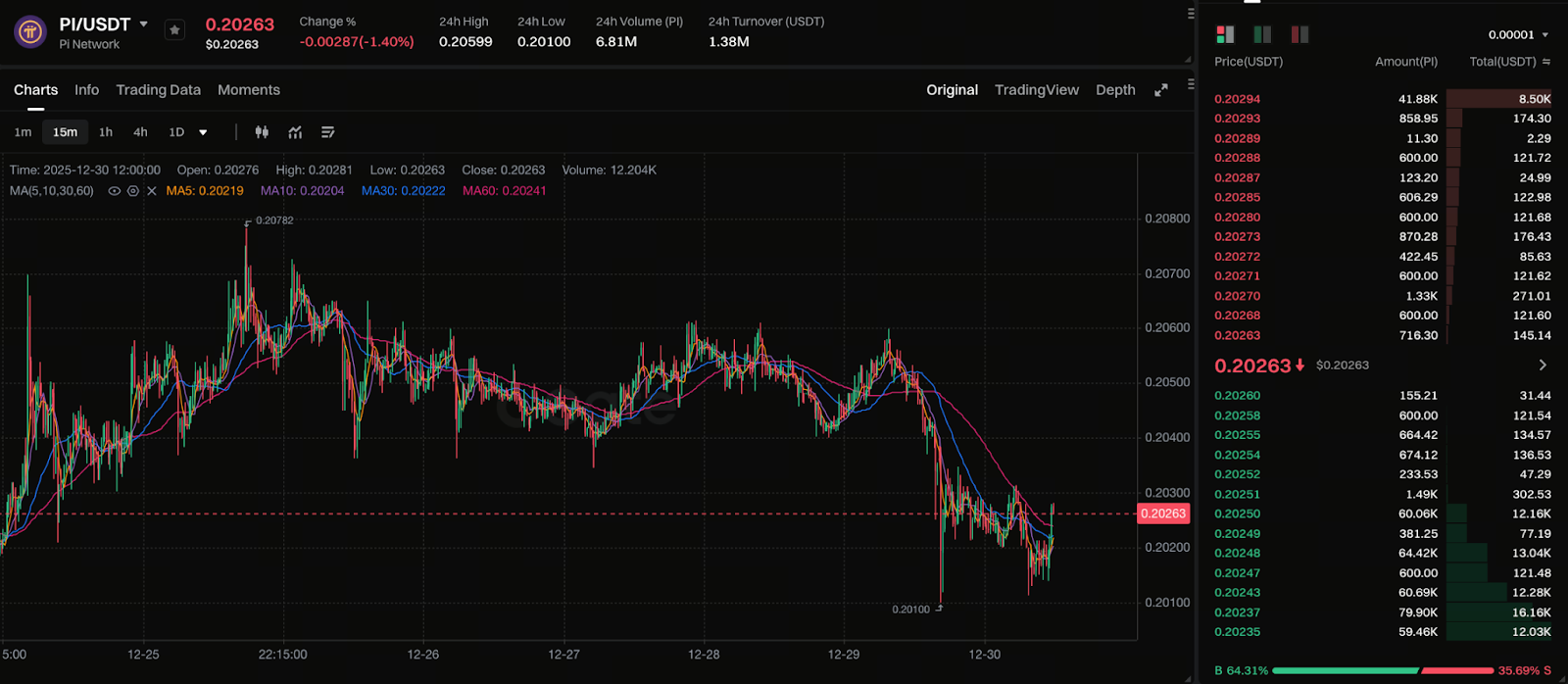Select the 15m timeframe
Screen dimensions: 1568x684
click(66, 132)
